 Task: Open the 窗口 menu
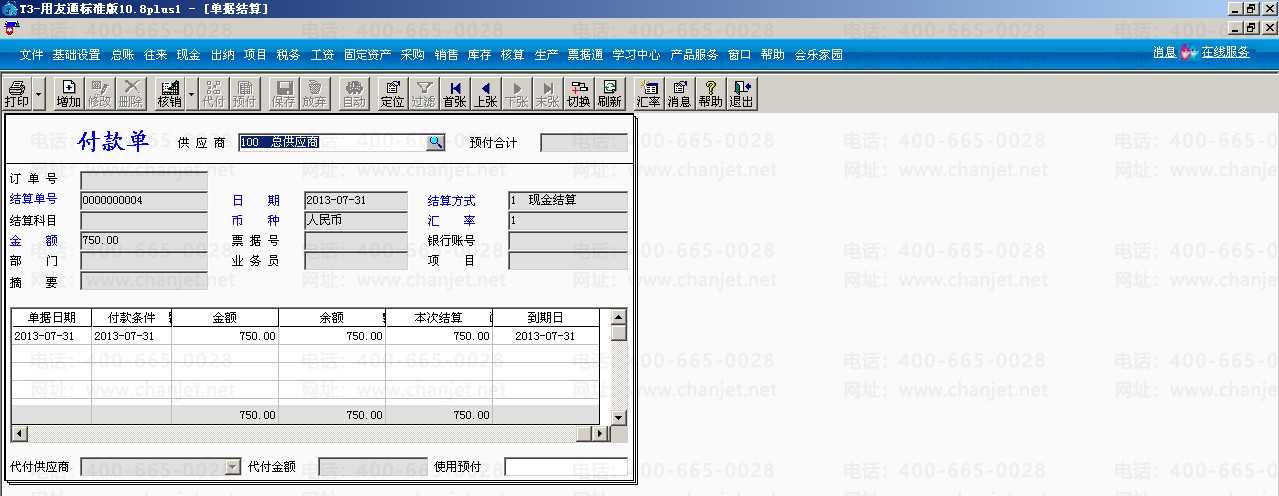739,55
